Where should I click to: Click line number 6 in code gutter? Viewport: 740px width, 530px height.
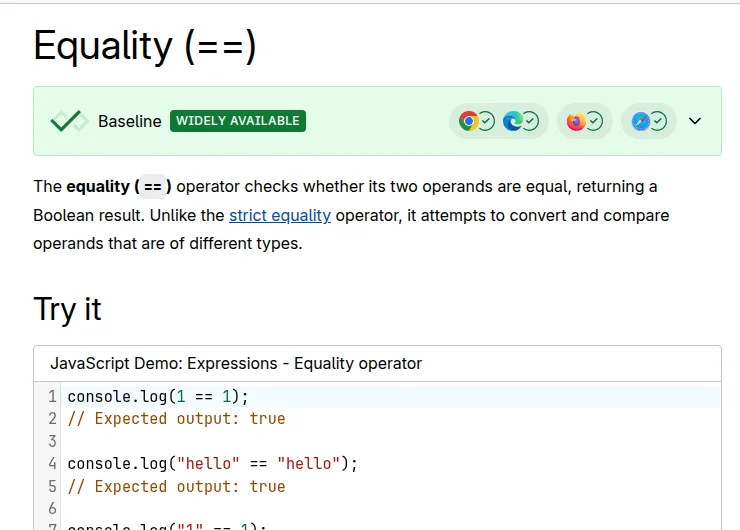tap(52, 508)
